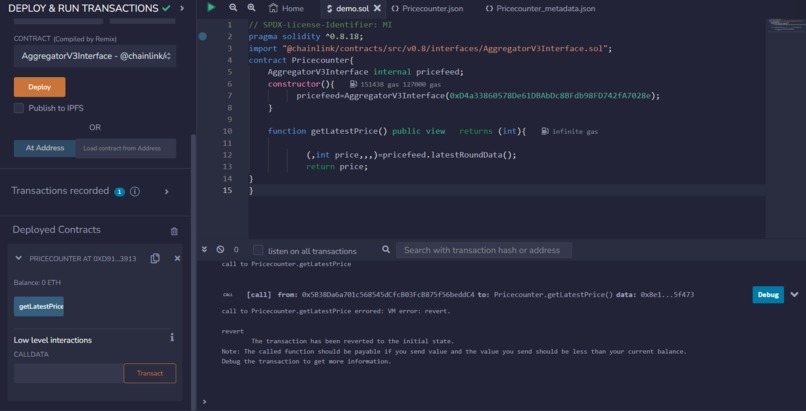The image size is (806, 411).
Task: Clear deployed contracts with trash icon
Action: point(174,231)
